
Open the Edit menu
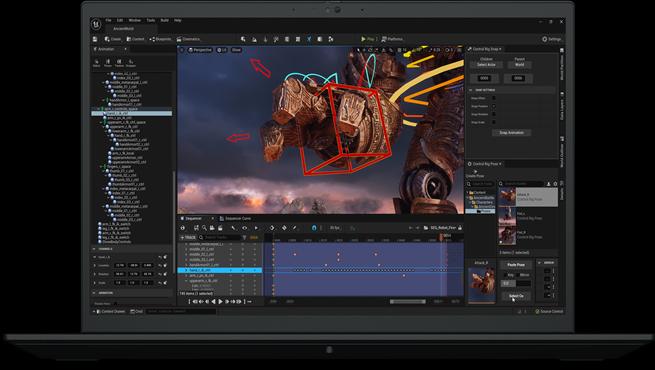tap(120, 20)
